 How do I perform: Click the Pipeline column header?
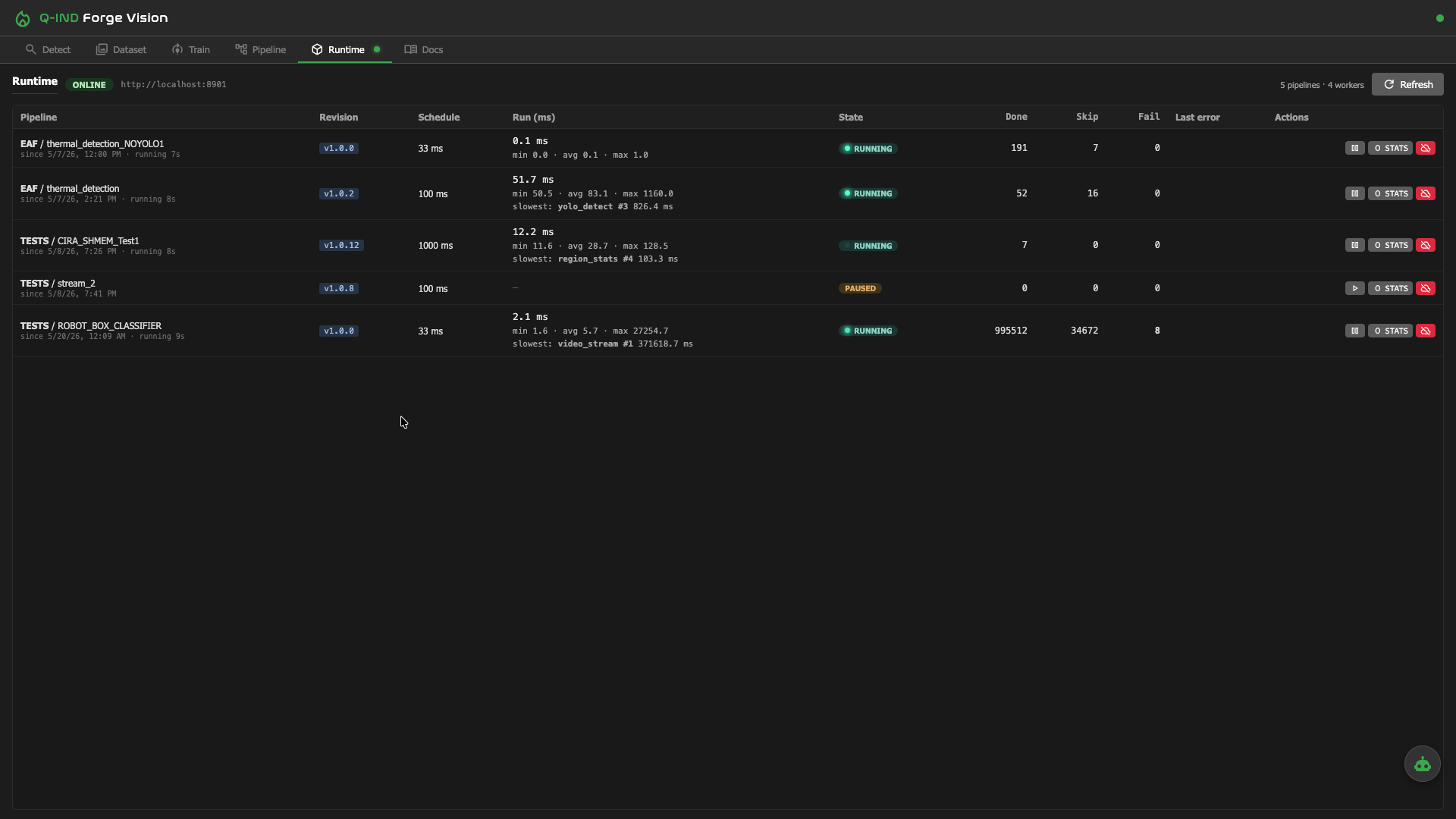39,118
